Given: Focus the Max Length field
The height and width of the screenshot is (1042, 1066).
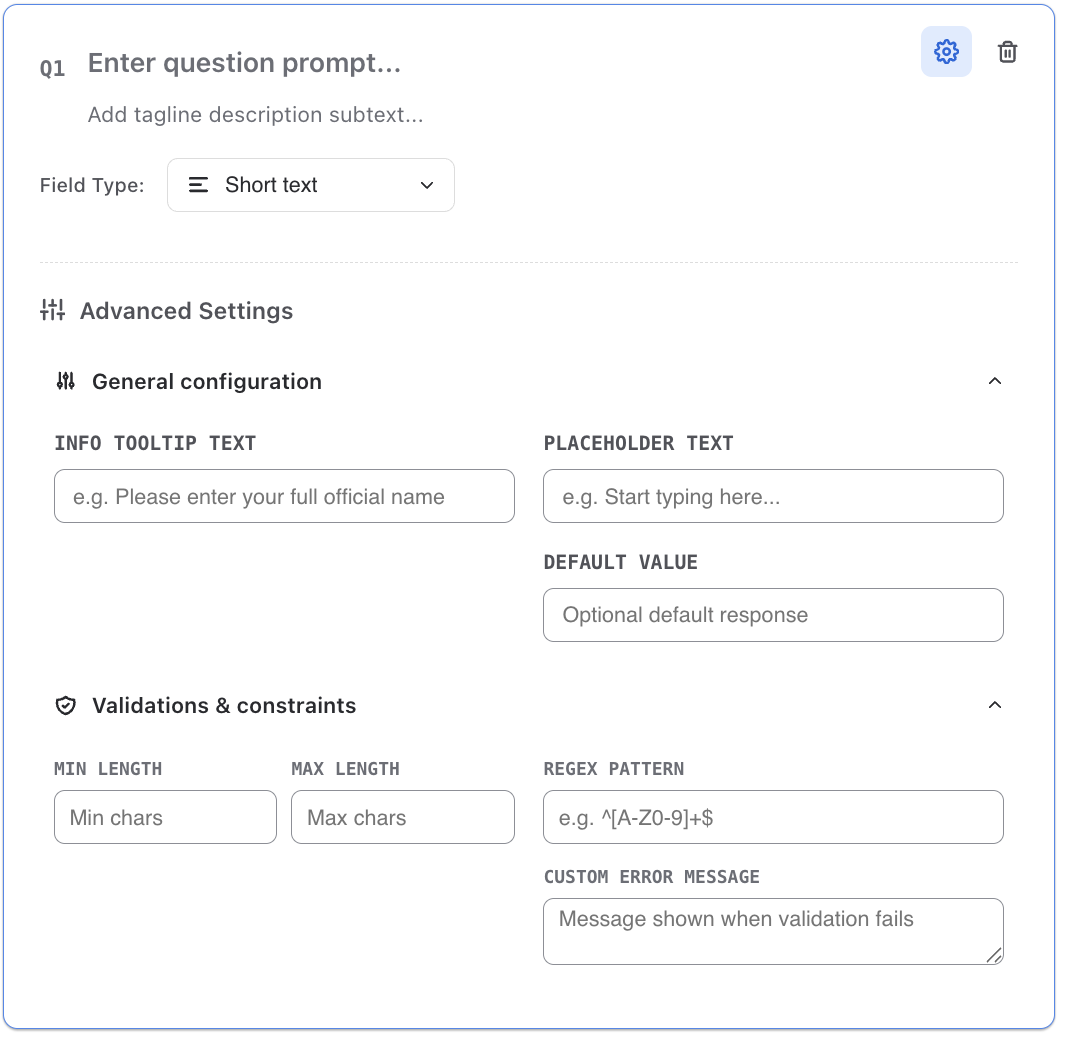Looking at the screenshot, I should [x=402, y=817].
